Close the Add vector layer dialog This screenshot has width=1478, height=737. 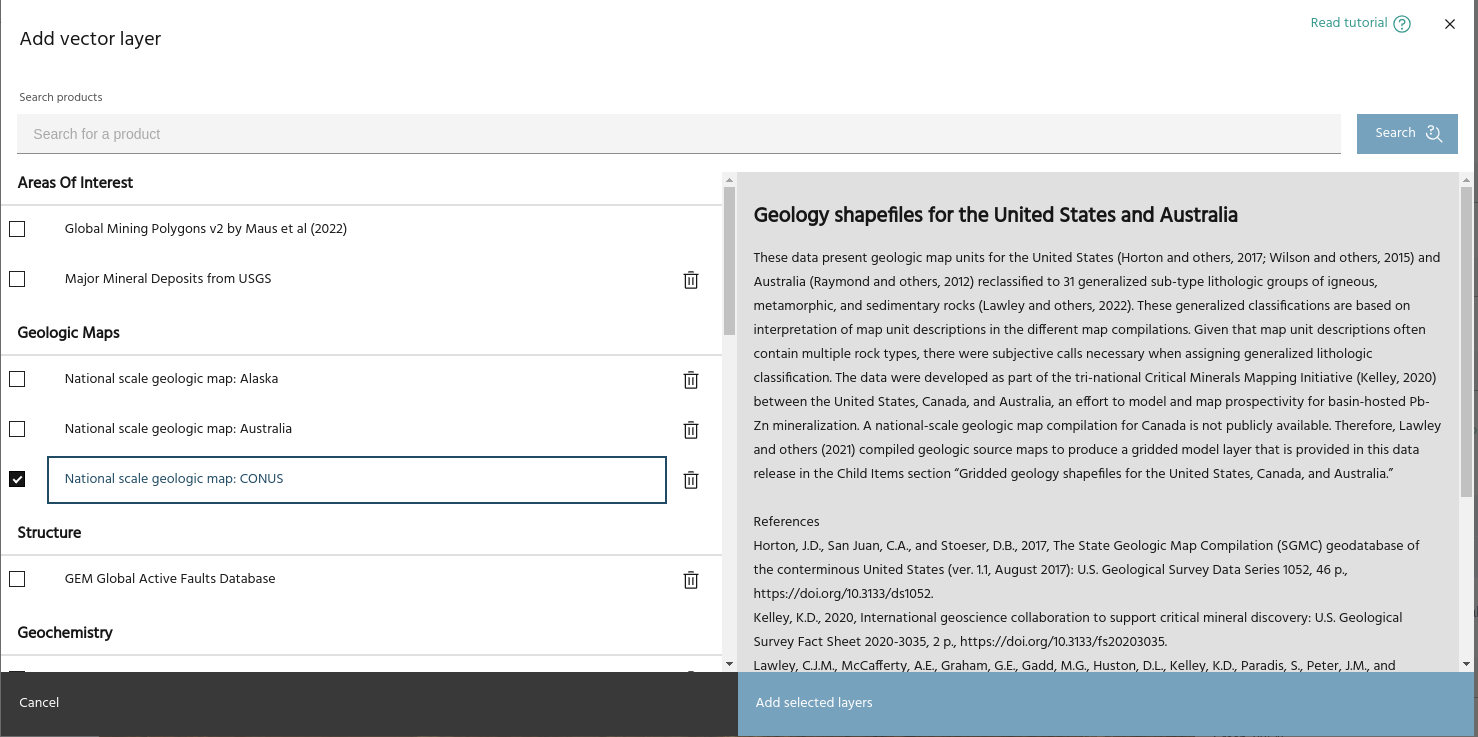(1449, 24)
